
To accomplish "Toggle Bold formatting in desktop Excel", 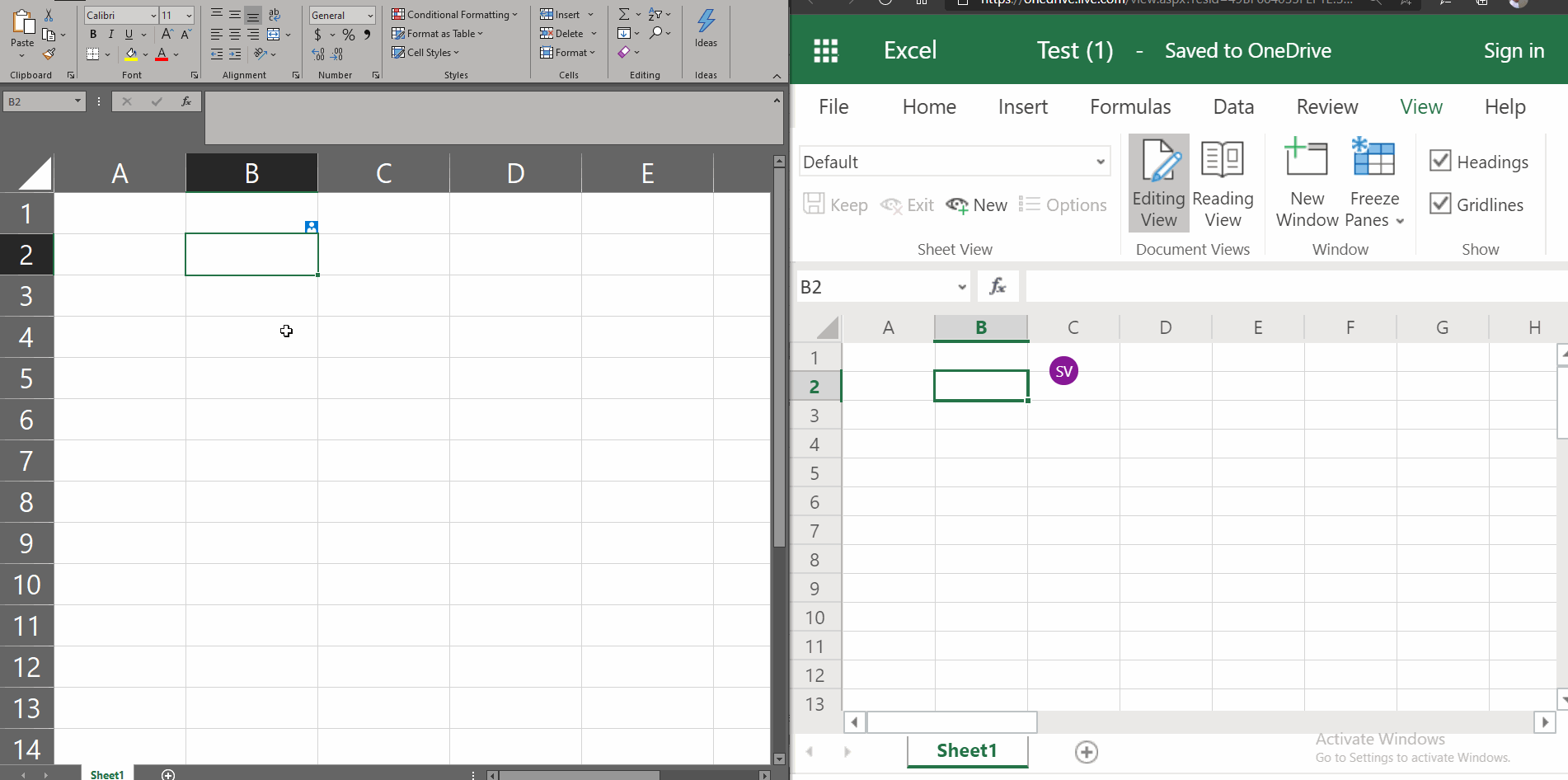I will coord(93,35).
